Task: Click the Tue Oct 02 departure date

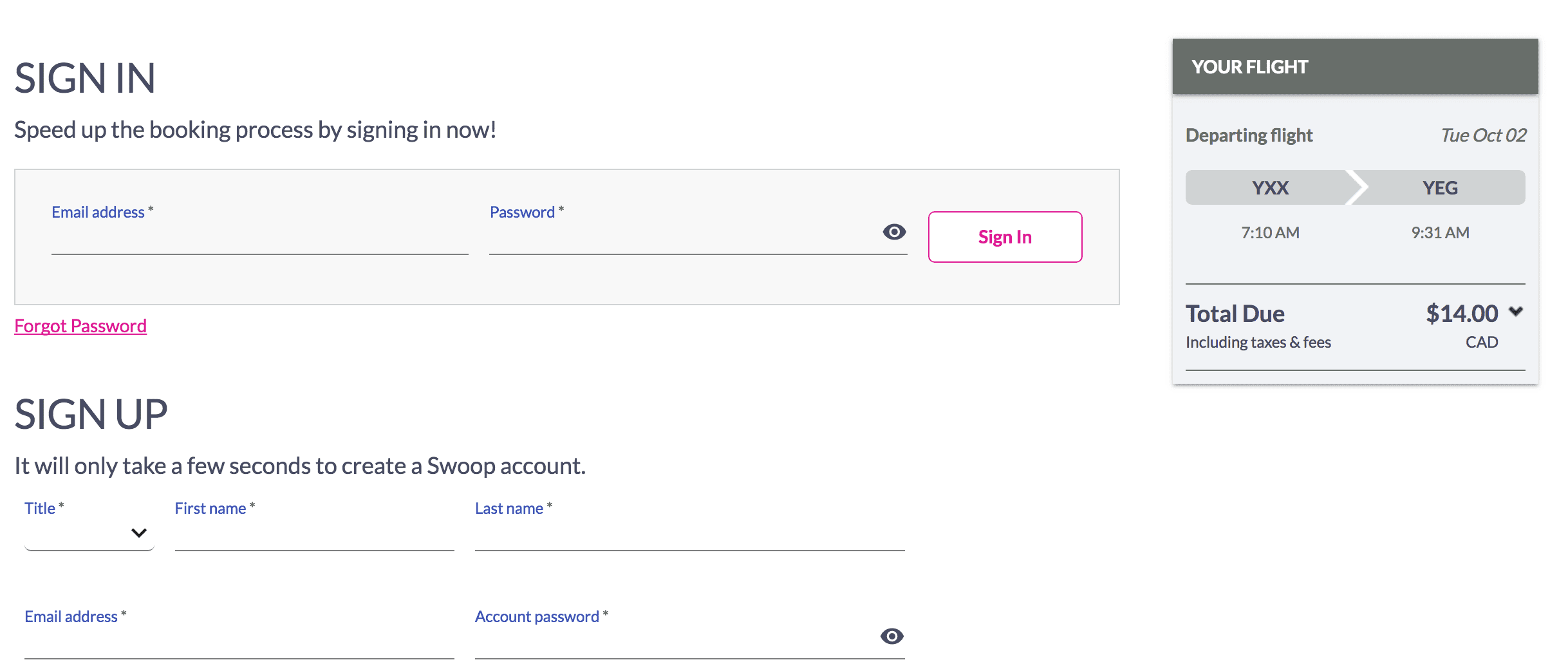Action: click(1483, 135)
